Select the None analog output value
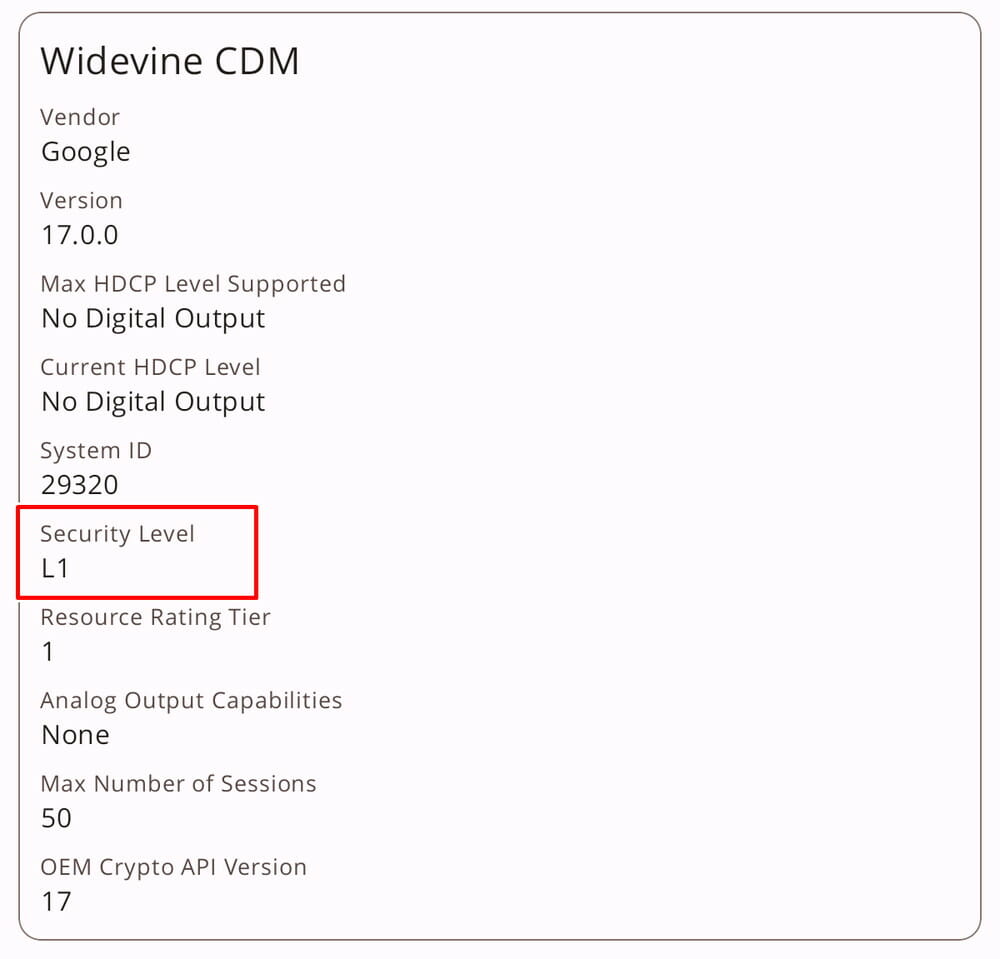This screenshot has height=959, width=1000. coord(75,736)
